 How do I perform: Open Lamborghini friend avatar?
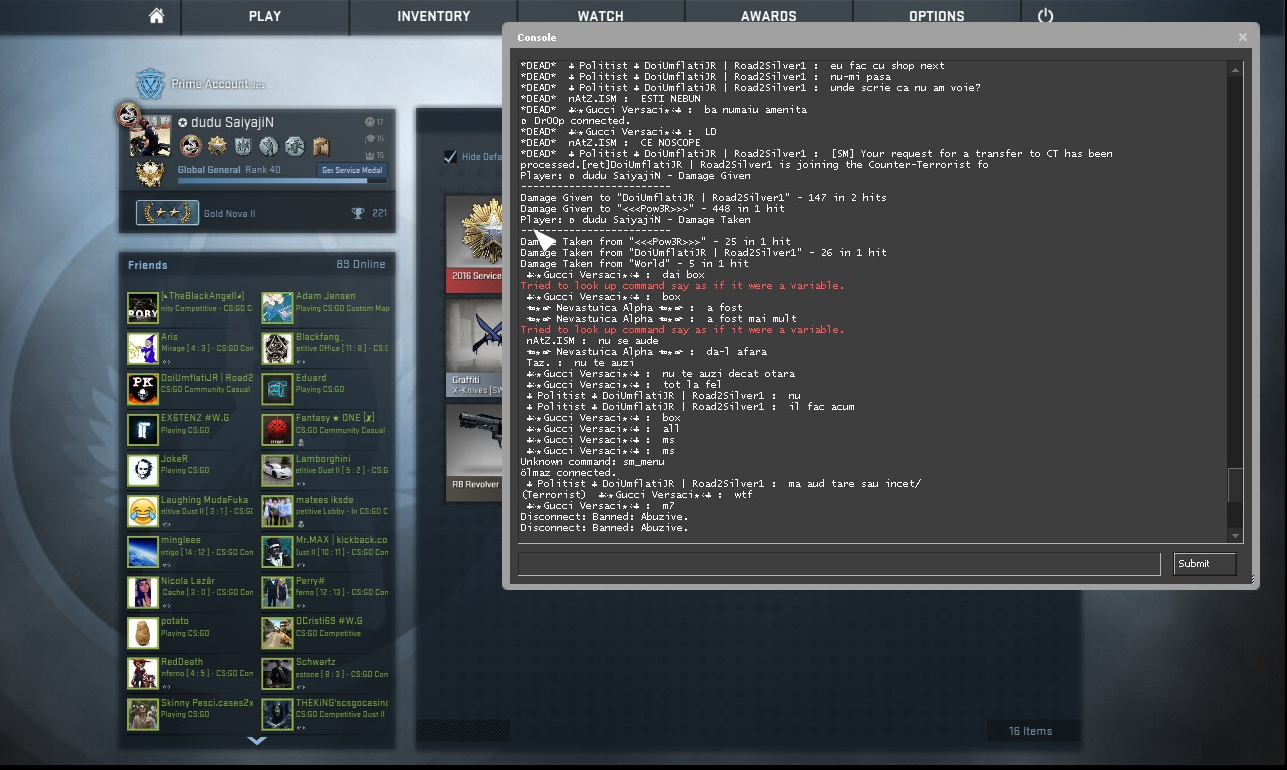tap(277, 470)
